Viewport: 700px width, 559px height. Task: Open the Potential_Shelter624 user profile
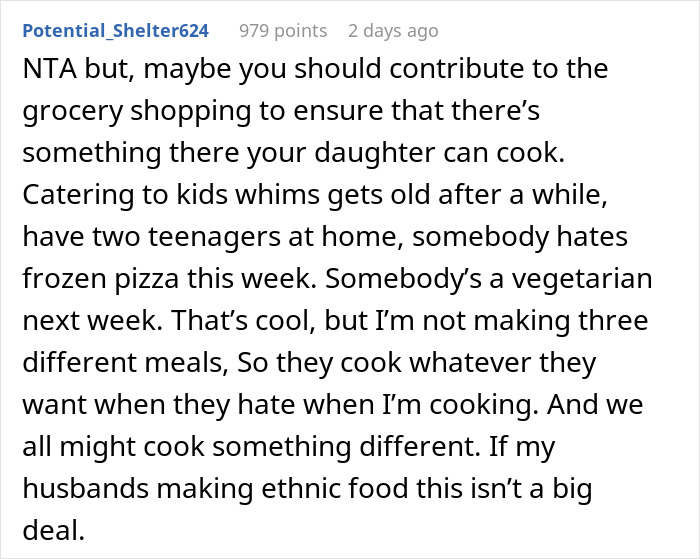tap(116, 30)
